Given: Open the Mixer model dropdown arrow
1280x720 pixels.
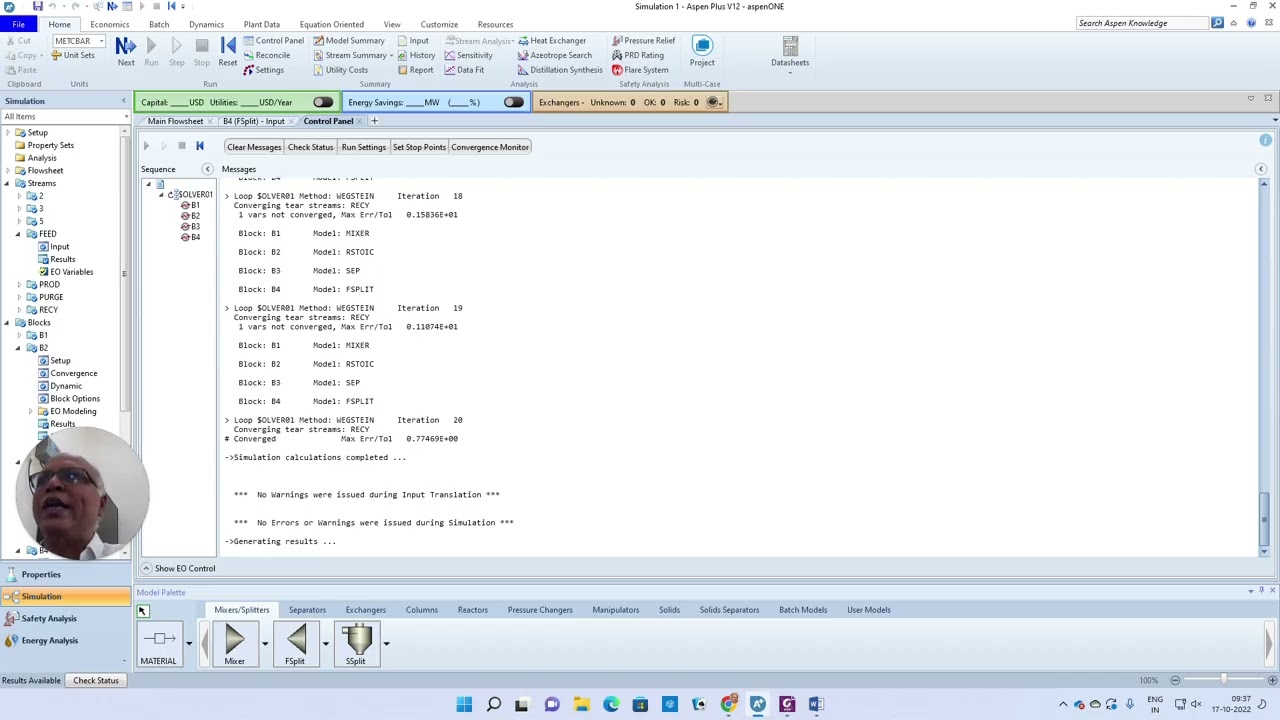Looking at the screenshot, I should tap(264, 643).
